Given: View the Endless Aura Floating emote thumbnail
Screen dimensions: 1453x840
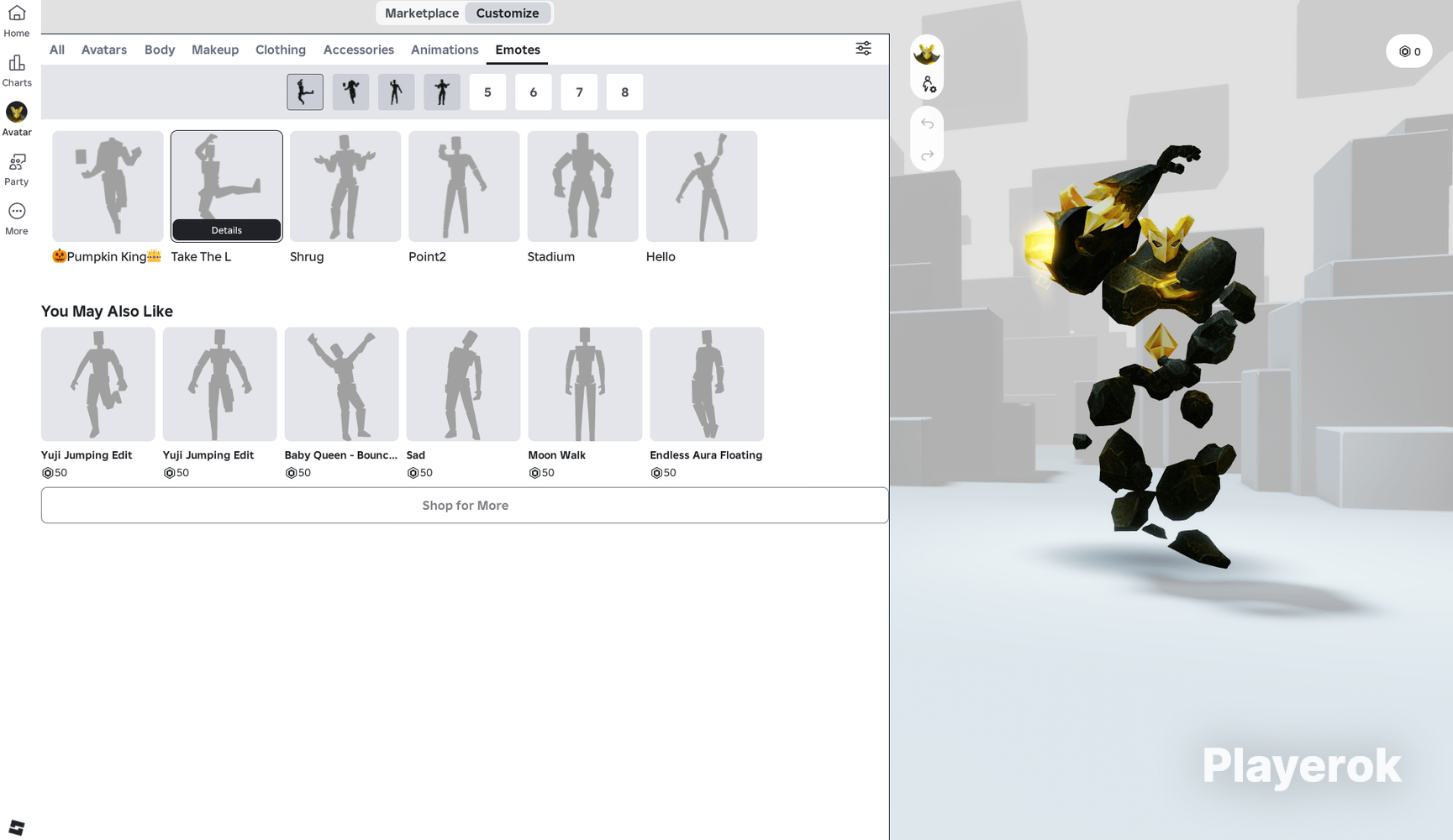Looking at the screenshot, I should 707,385.
